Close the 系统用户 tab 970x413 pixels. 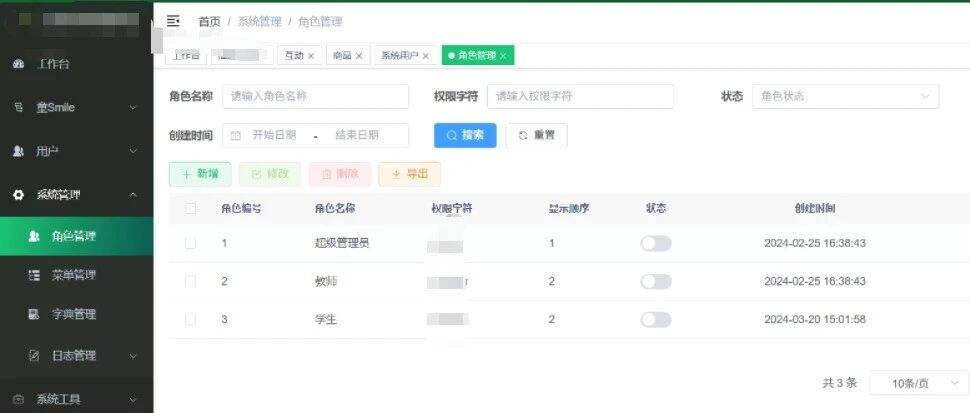pyautogui.click(x=426, y=56)
